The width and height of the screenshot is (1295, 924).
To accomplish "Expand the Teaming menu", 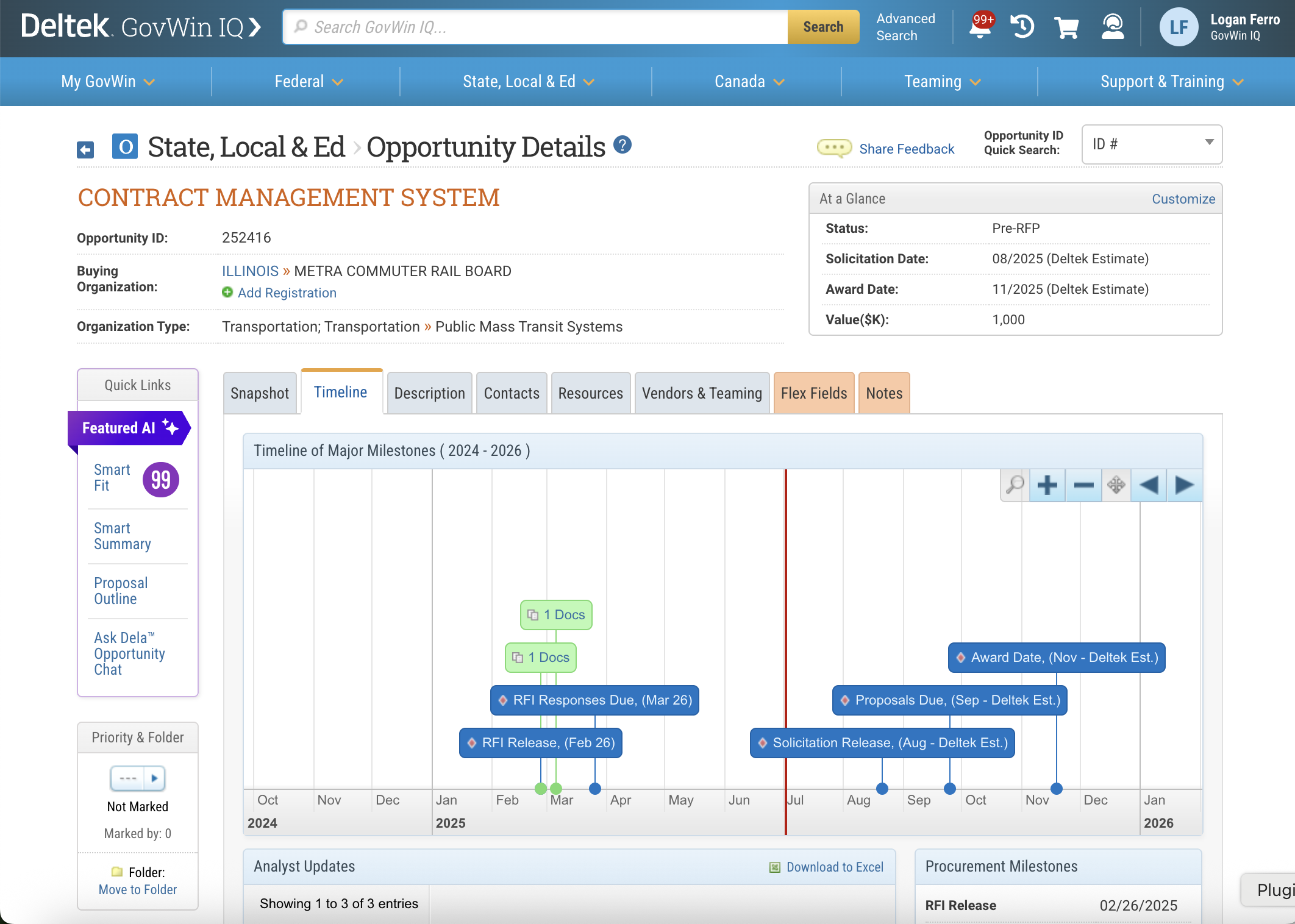I will [943, 82].
